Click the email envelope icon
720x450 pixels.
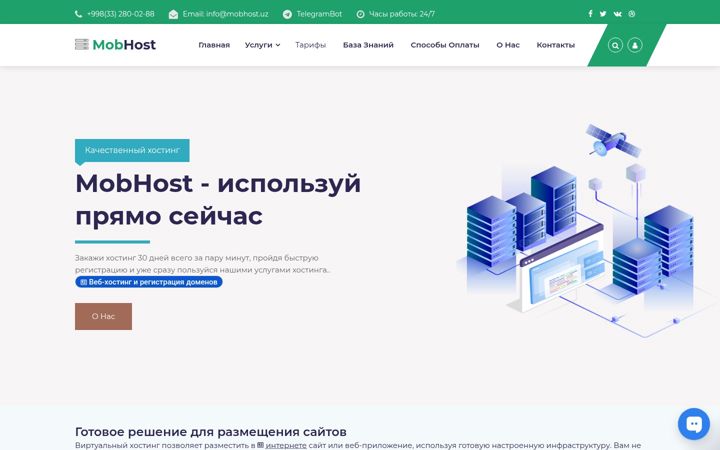tap(173, 14)
